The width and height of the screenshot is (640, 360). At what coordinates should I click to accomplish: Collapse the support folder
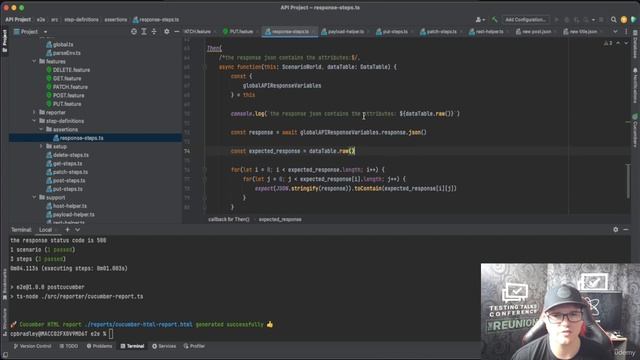(x=34, y=197)
